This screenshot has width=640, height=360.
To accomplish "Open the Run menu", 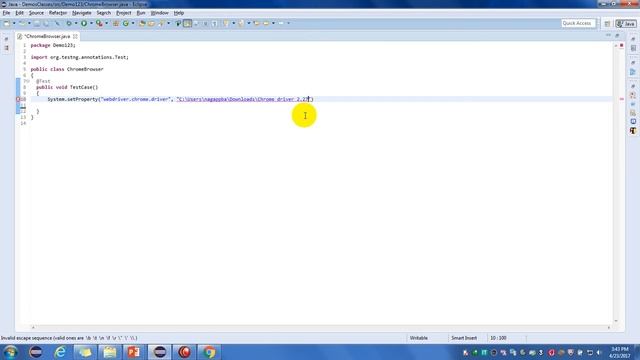I will [x=141, y=13].
